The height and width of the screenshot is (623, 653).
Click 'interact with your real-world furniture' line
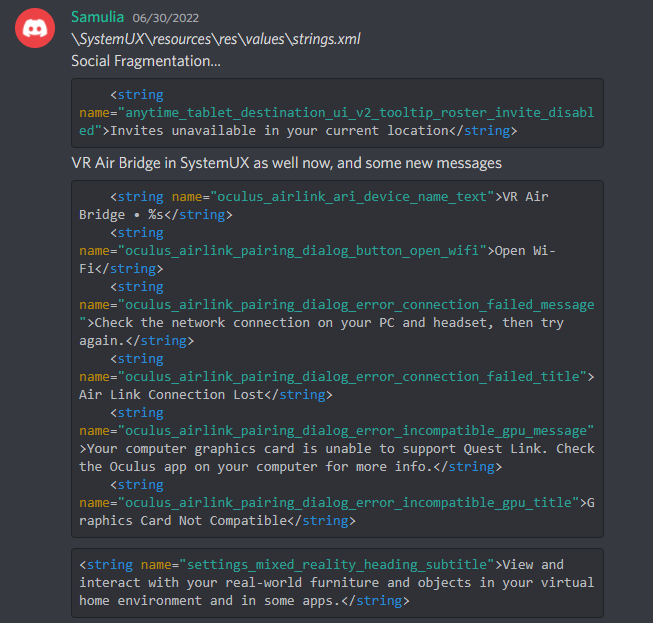click(336, 583)
